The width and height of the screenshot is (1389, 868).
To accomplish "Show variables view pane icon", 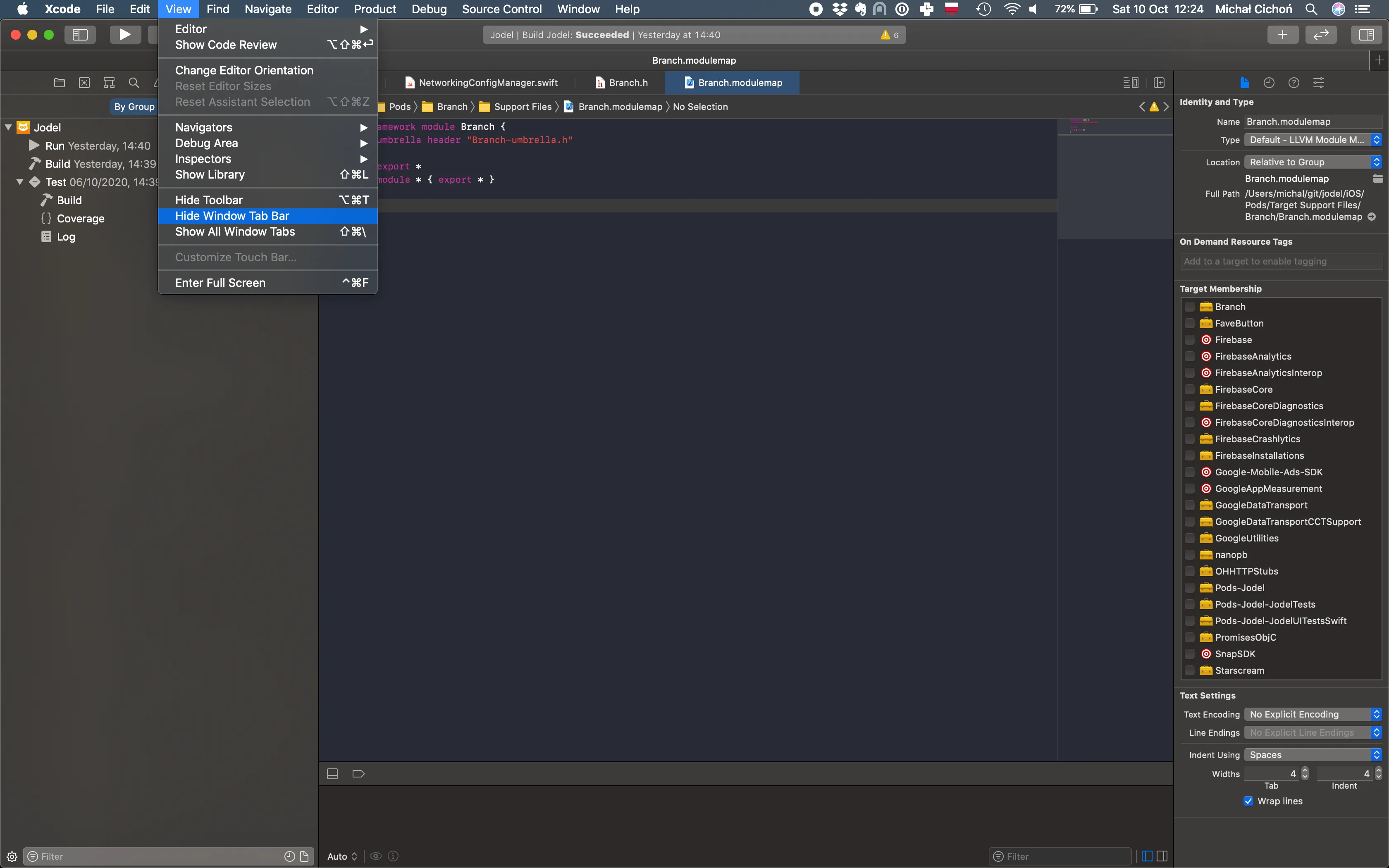I will tap(1147, 856).
